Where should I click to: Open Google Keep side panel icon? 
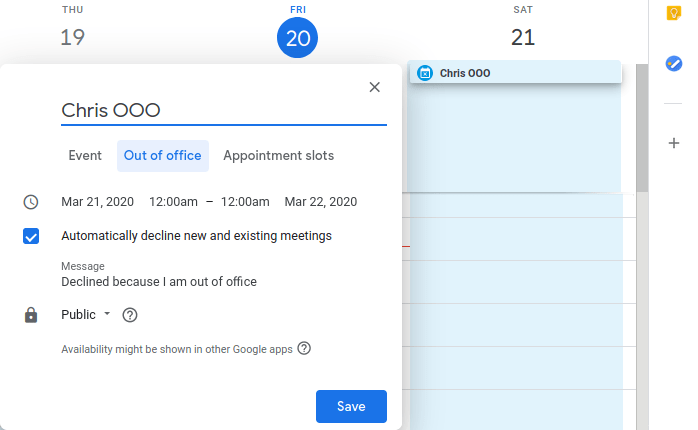coord(674,13)
